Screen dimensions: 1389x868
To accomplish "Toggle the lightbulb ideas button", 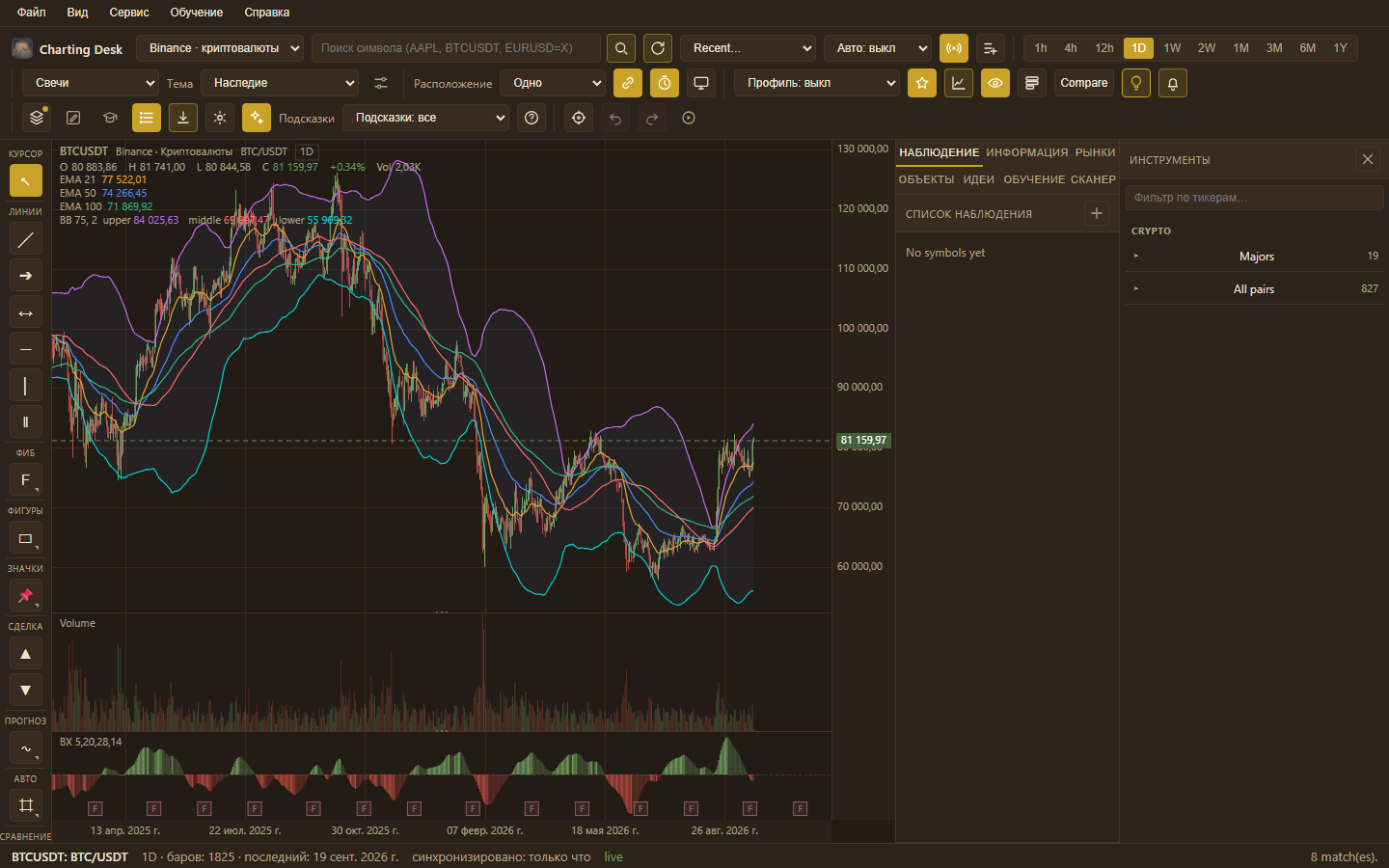I will (x=1136, y=83).
